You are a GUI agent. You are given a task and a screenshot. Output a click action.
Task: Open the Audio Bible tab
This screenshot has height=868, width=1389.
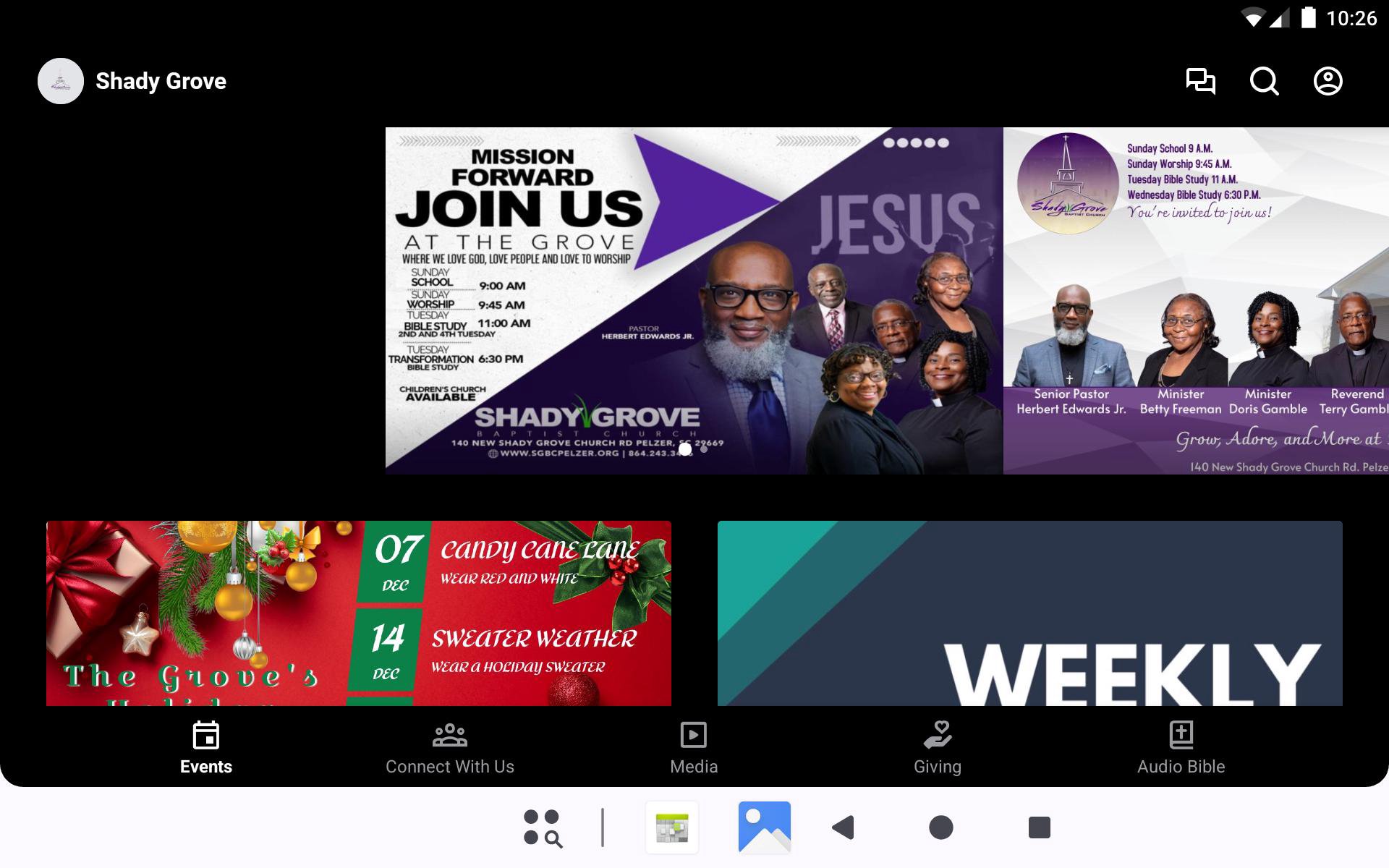(x=1181, y=749)
